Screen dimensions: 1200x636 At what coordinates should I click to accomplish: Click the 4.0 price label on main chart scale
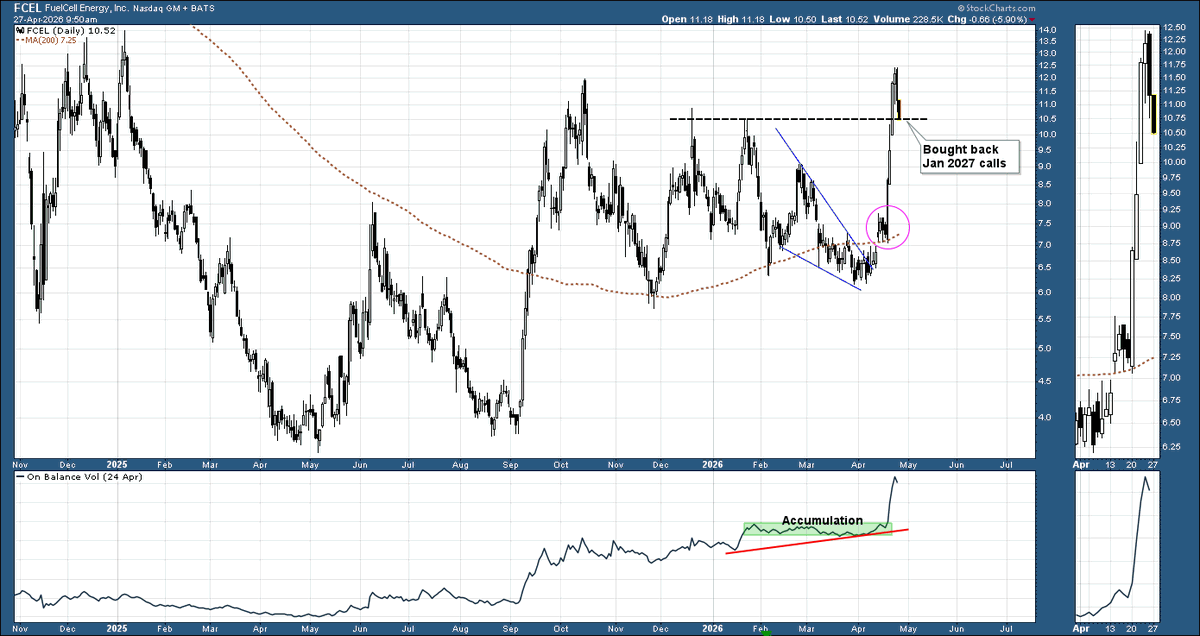[x=1047, y=417]
